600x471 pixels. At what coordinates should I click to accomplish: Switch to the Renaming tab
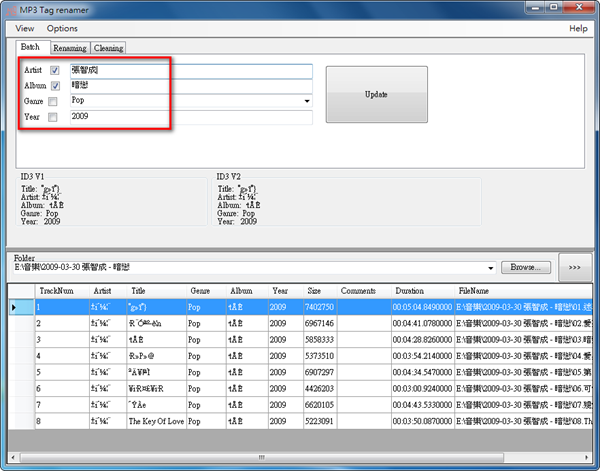70,47
